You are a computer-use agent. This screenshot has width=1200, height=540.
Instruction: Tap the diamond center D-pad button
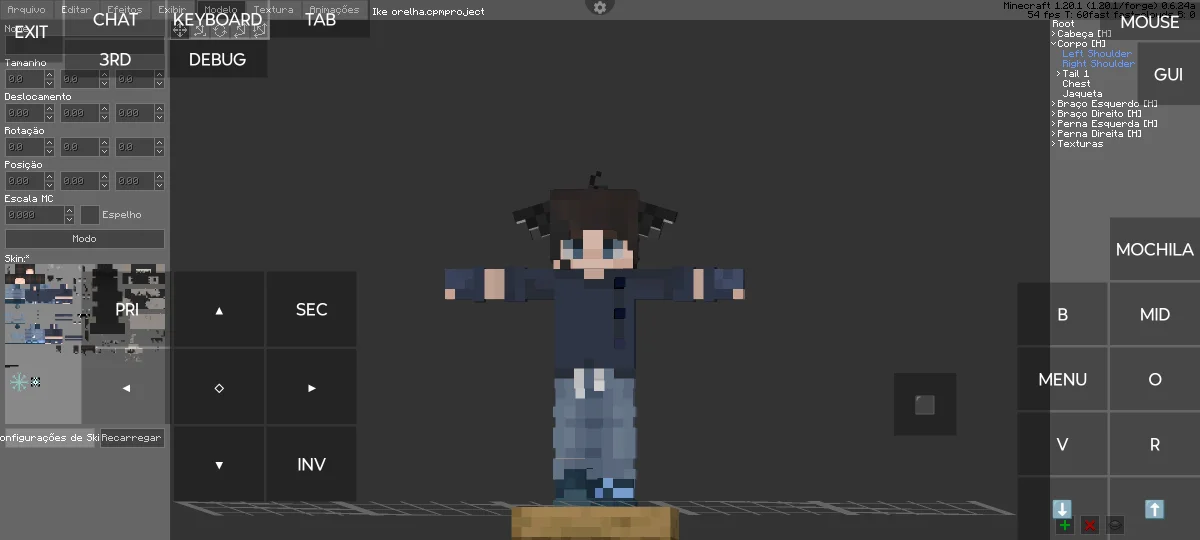tap(219, 388)
